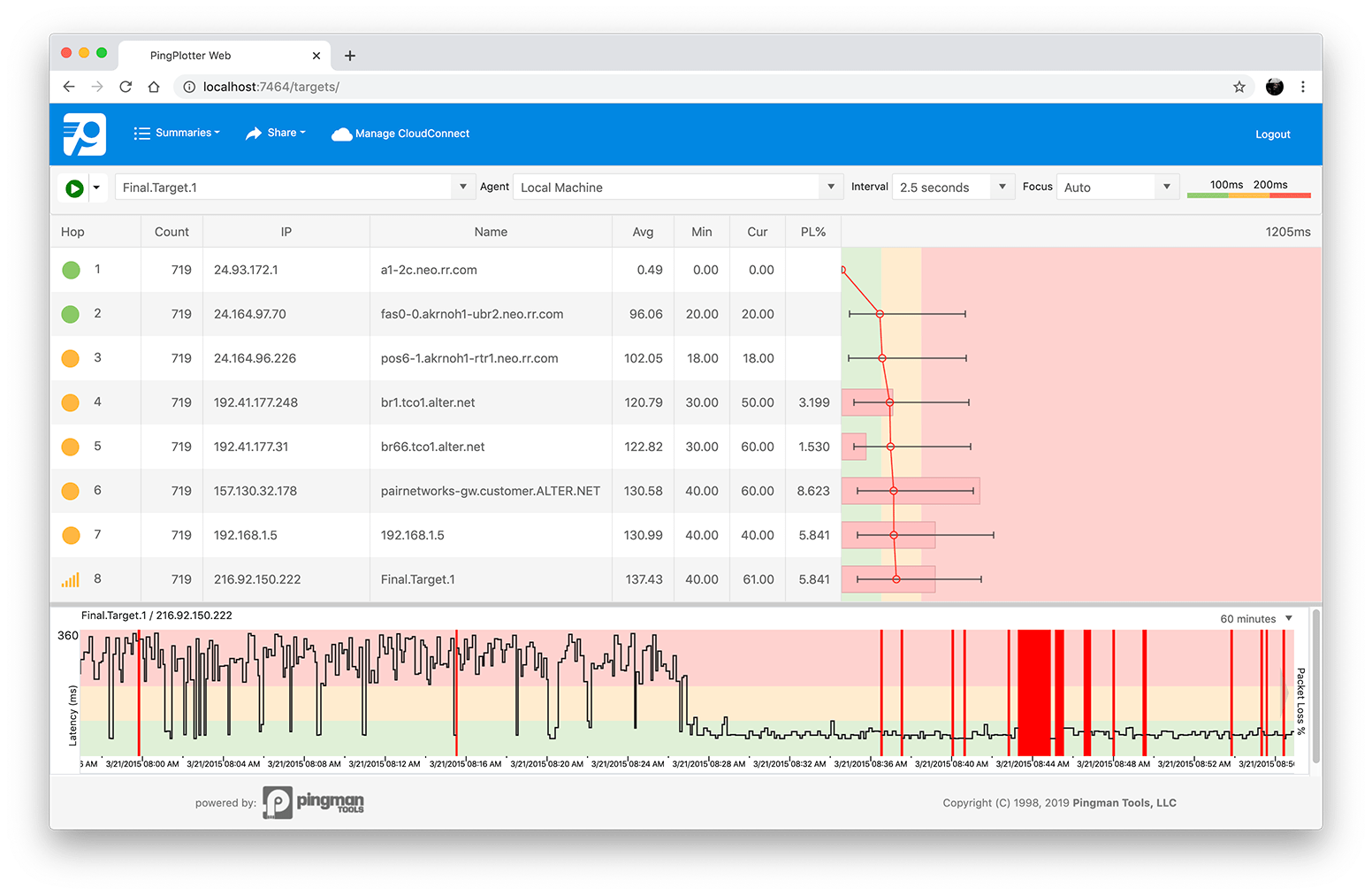Bookmark this page with the star icon
Image resolution: width=1372 pixels, height=895 pixels.
[x=1239, y=87]
